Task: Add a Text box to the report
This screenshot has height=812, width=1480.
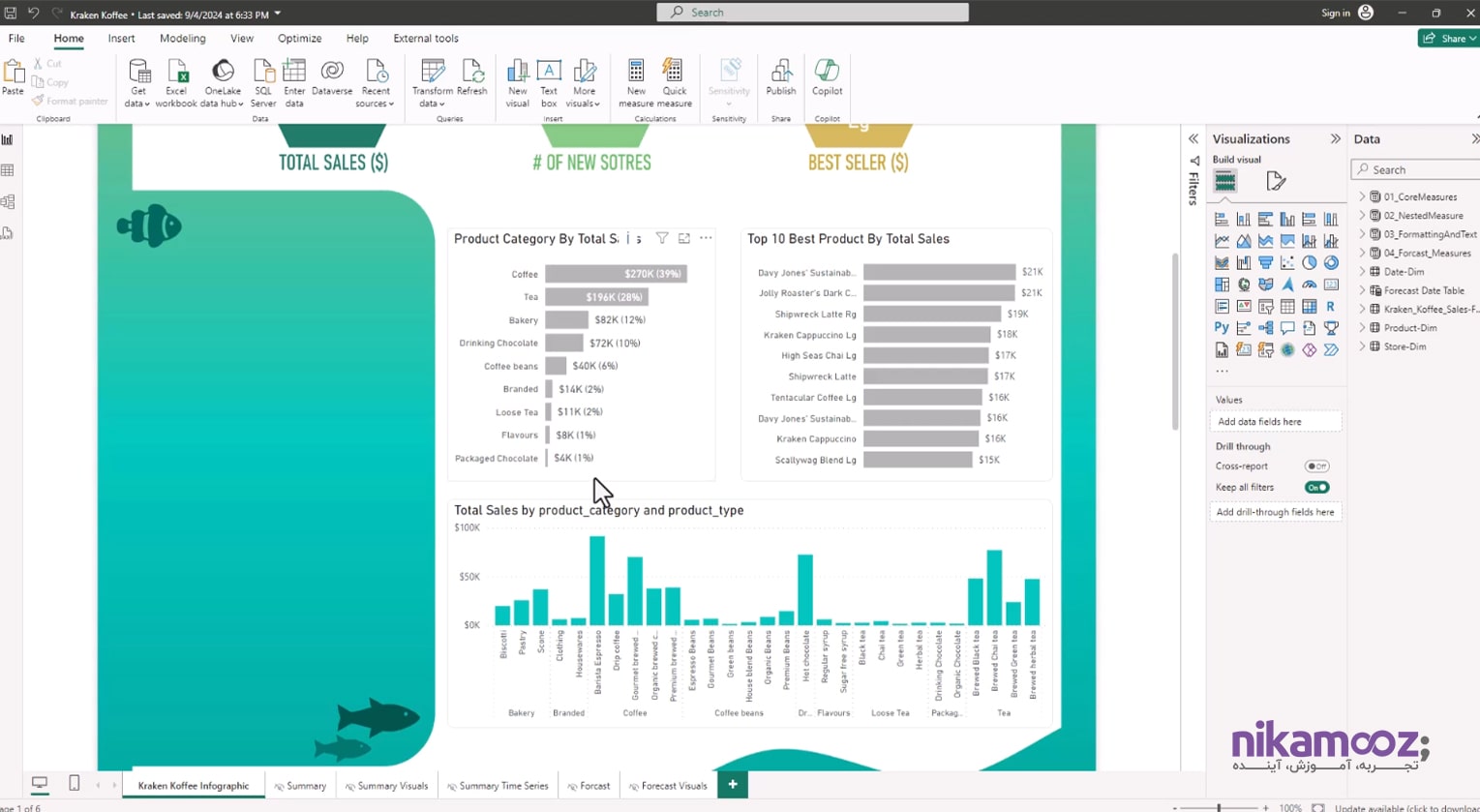Action: click(549, 83)
